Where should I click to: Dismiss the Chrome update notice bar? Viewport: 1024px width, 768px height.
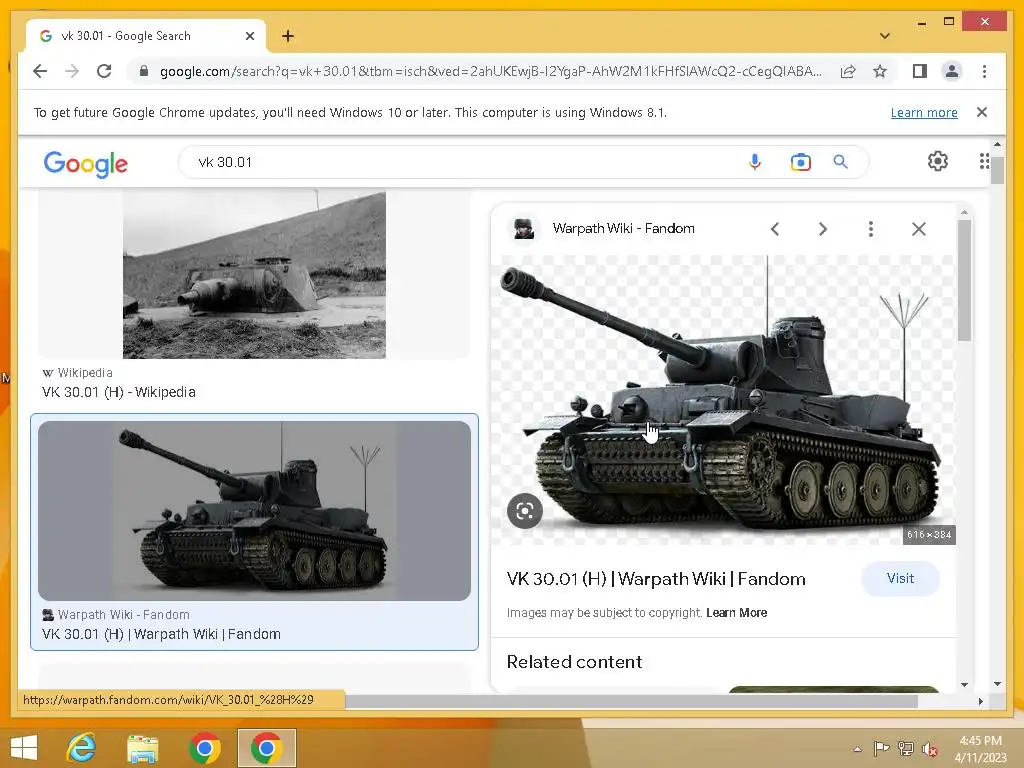pos(982,112)
